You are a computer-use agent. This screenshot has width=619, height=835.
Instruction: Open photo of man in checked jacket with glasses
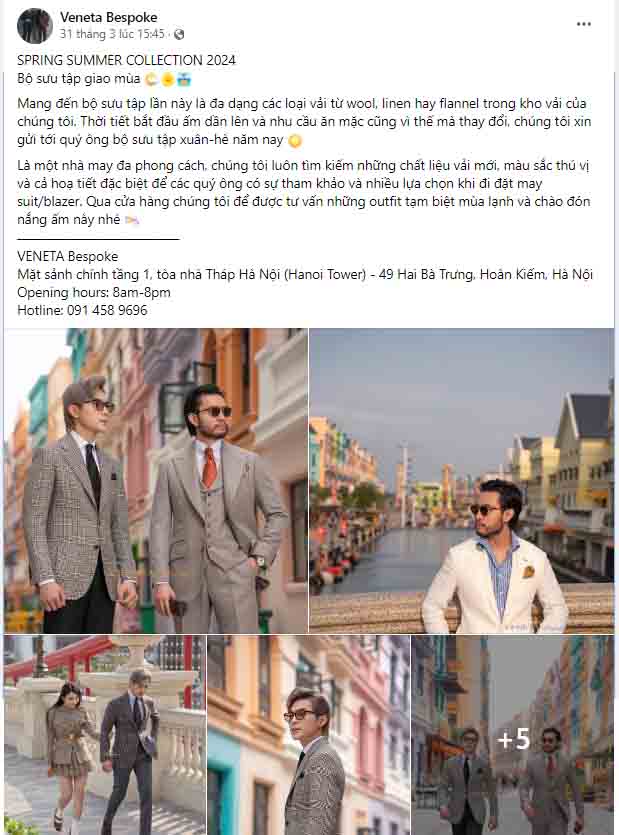tap(308, 734)
